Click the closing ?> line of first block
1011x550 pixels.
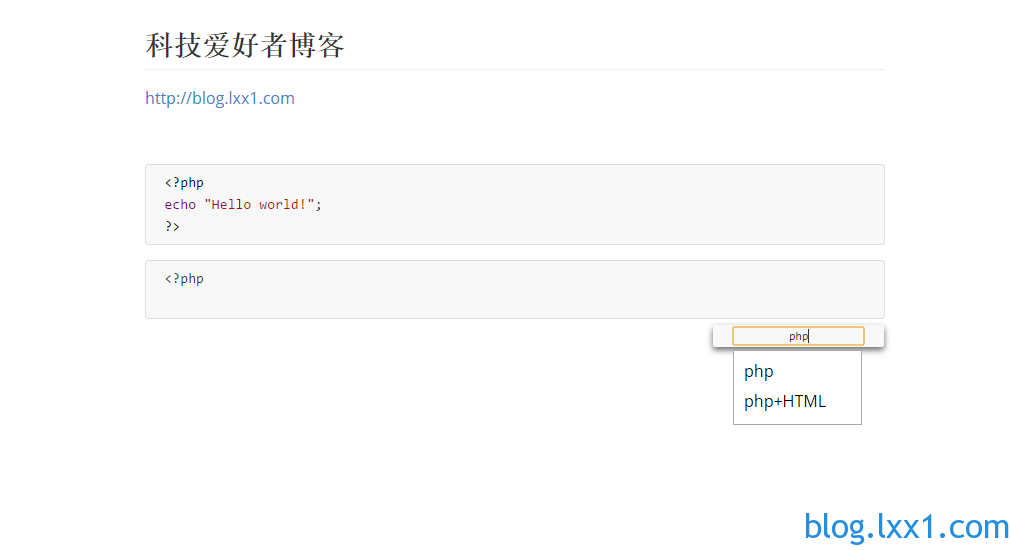(x=172, y=226)
